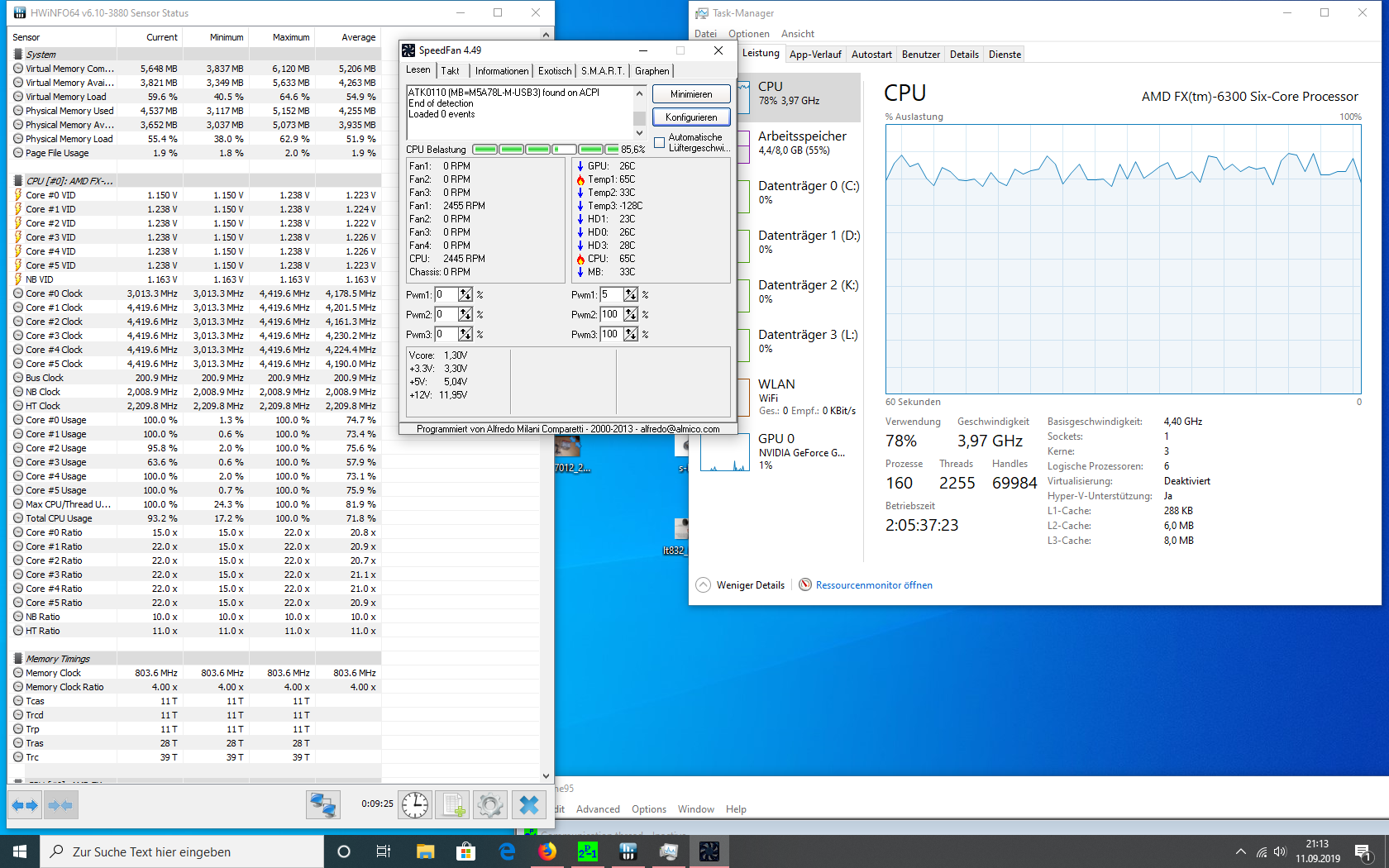Click the collapse-columns arrows icon in HWiNFO
The image size is (1389, 868).
[x=60, y=805]
